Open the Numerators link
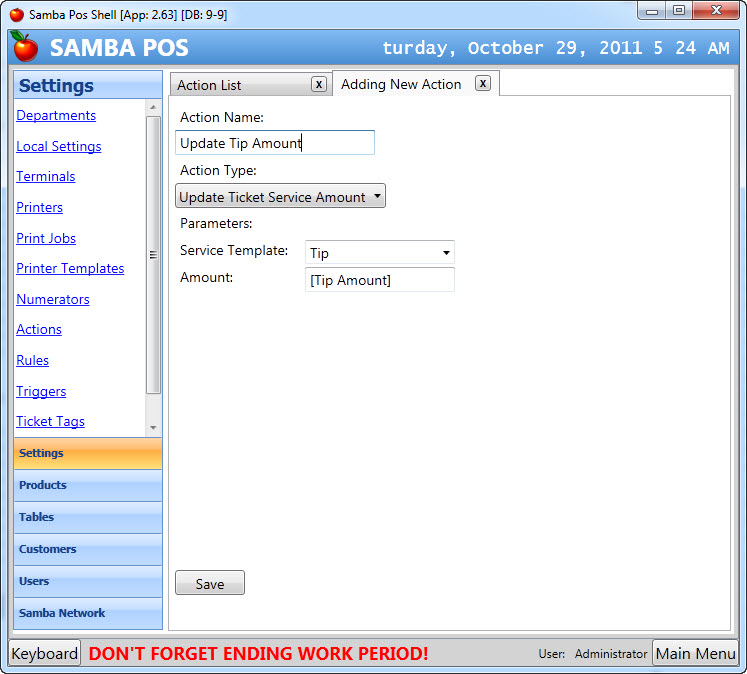 [53, 299]
